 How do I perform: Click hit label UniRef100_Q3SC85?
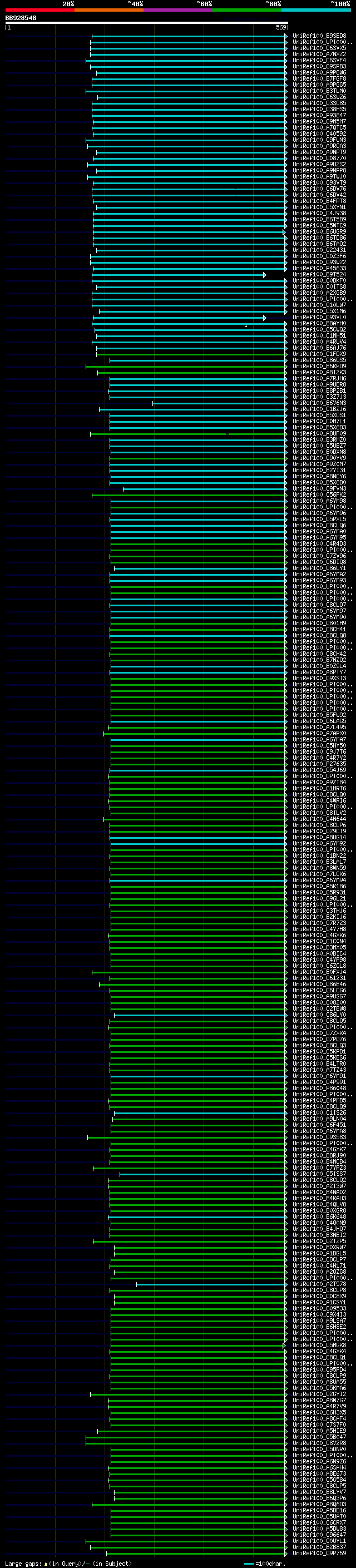[319, 103]
